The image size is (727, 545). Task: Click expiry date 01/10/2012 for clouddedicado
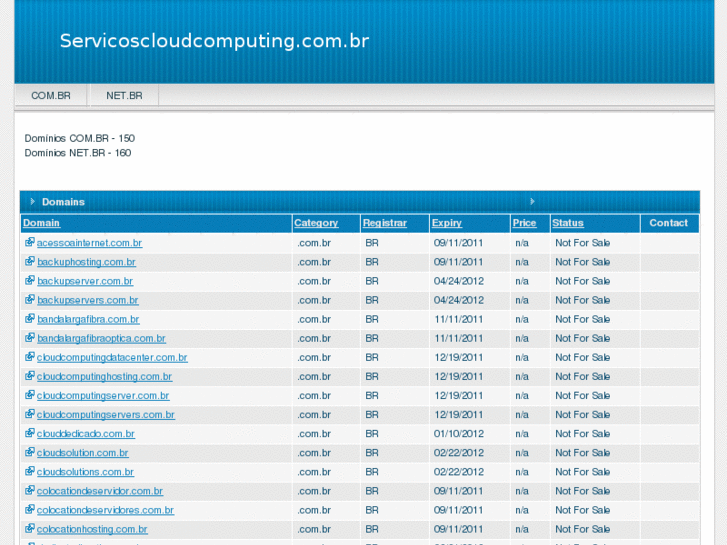459,434
